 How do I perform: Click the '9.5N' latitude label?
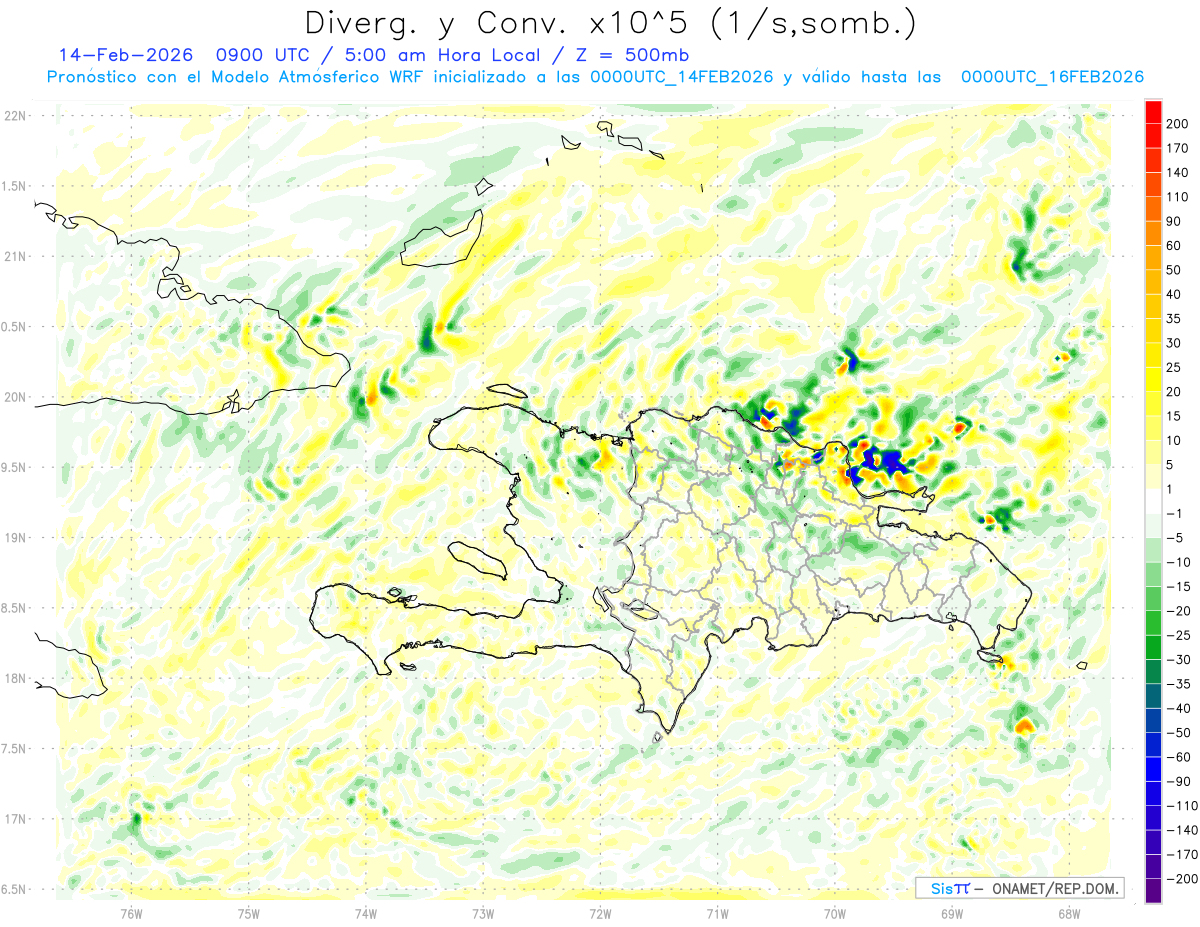(14, 467)
